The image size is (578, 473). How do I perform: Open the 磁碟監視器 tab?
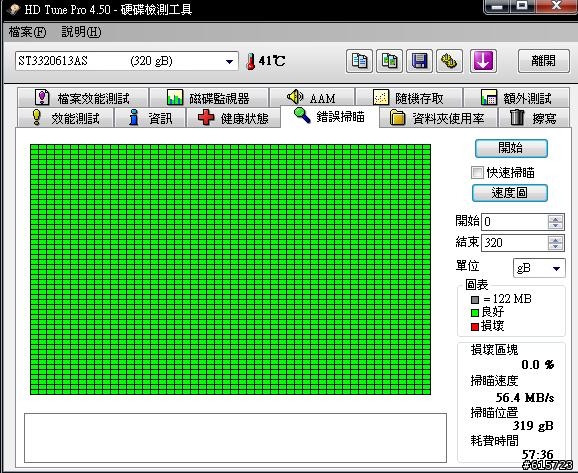(x=209, y=98)
